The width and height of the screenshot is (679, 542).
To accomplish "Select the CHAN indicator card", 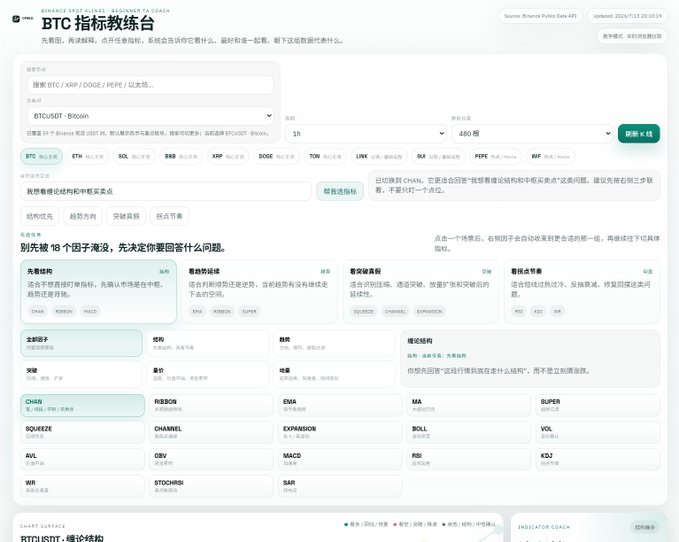I will tap(82, 405).
